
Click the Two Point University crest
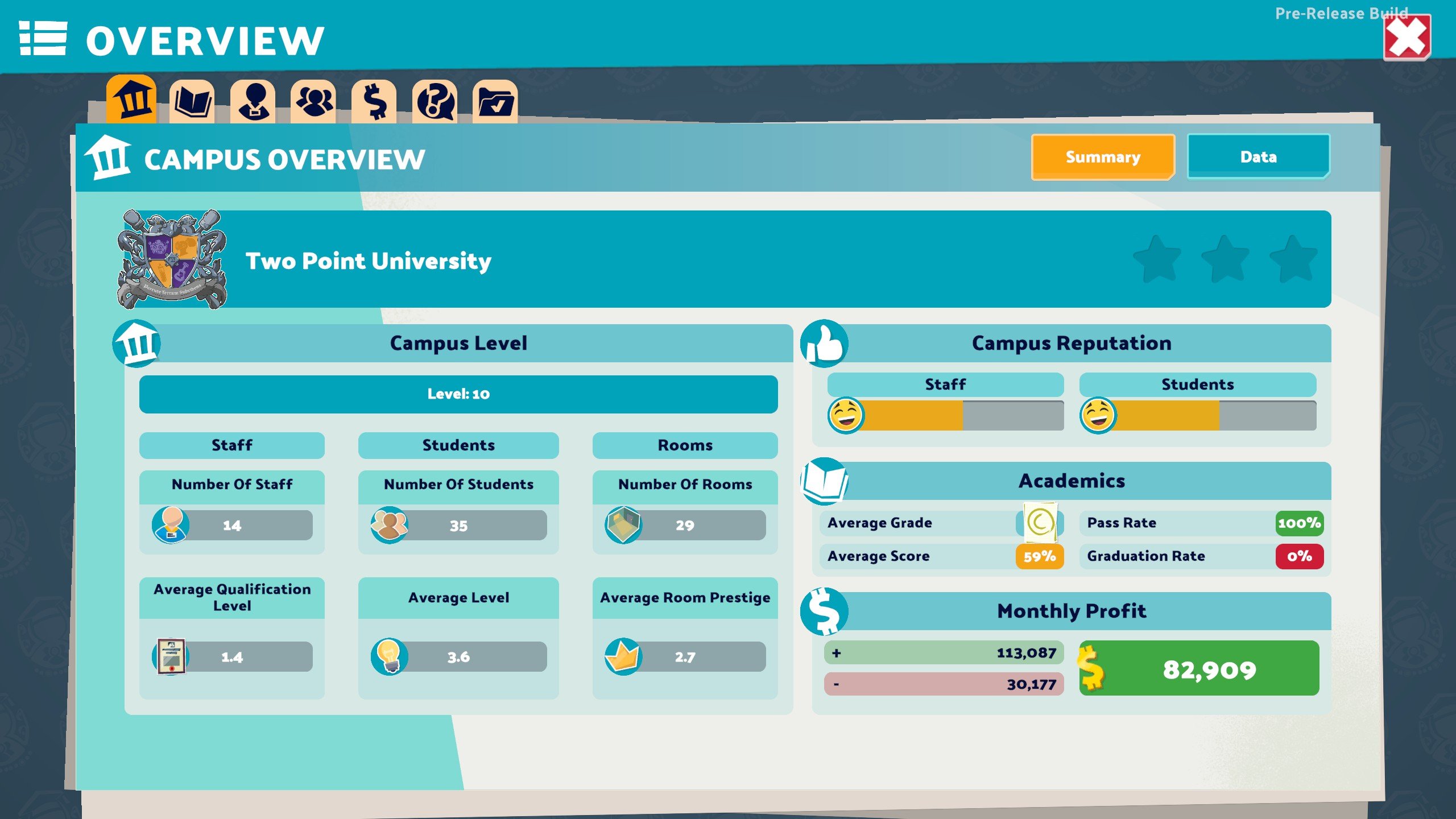[x=172, y=259]
